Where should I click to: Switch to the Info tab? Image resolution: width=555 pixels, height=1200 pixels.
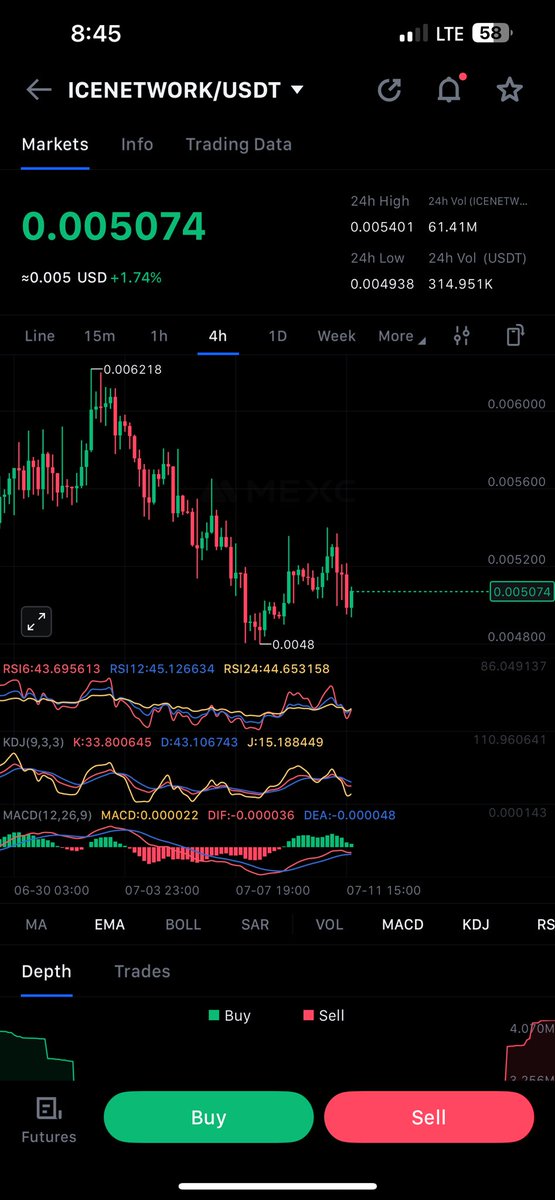(x=137, y=144)
